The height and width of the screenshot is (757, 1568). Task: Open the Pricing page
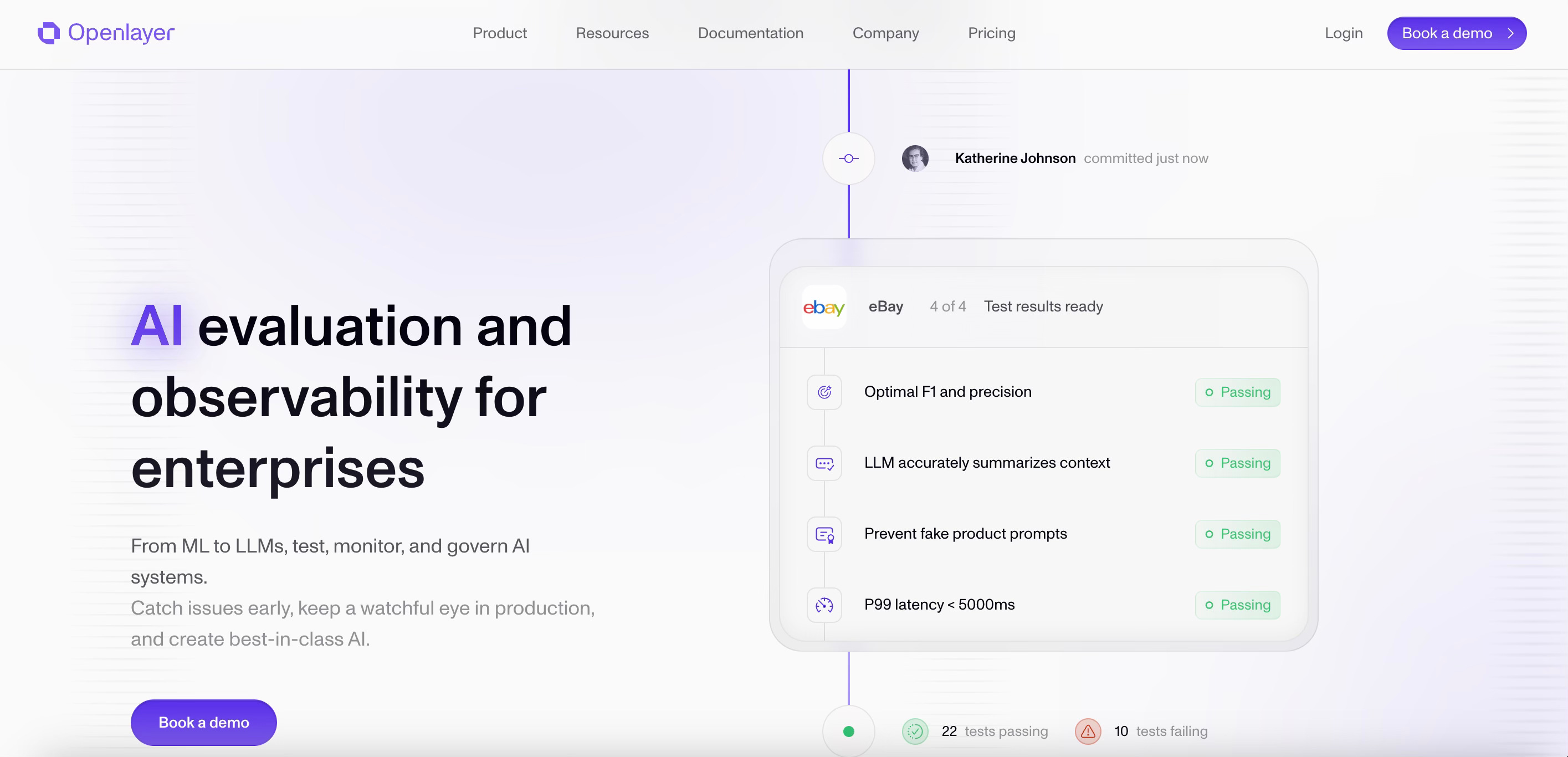coord(991,33)
